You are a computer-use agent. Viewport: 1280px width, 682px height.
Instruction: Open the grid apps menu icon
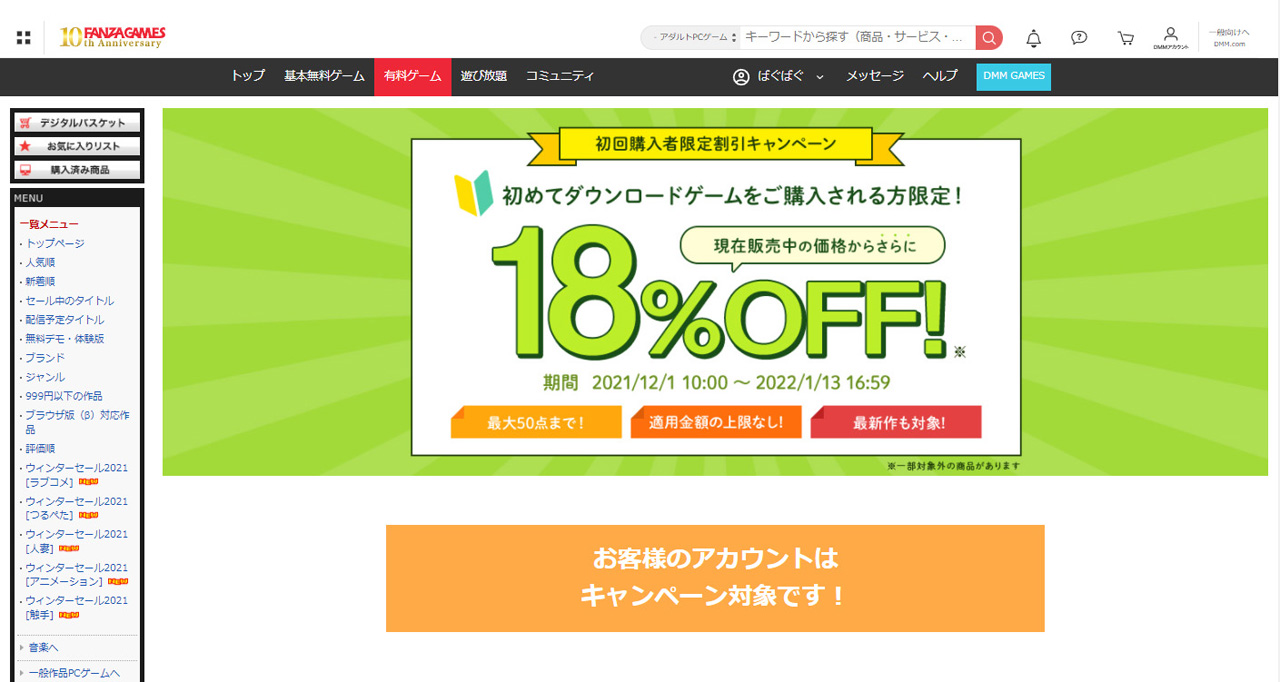(24, 38)
